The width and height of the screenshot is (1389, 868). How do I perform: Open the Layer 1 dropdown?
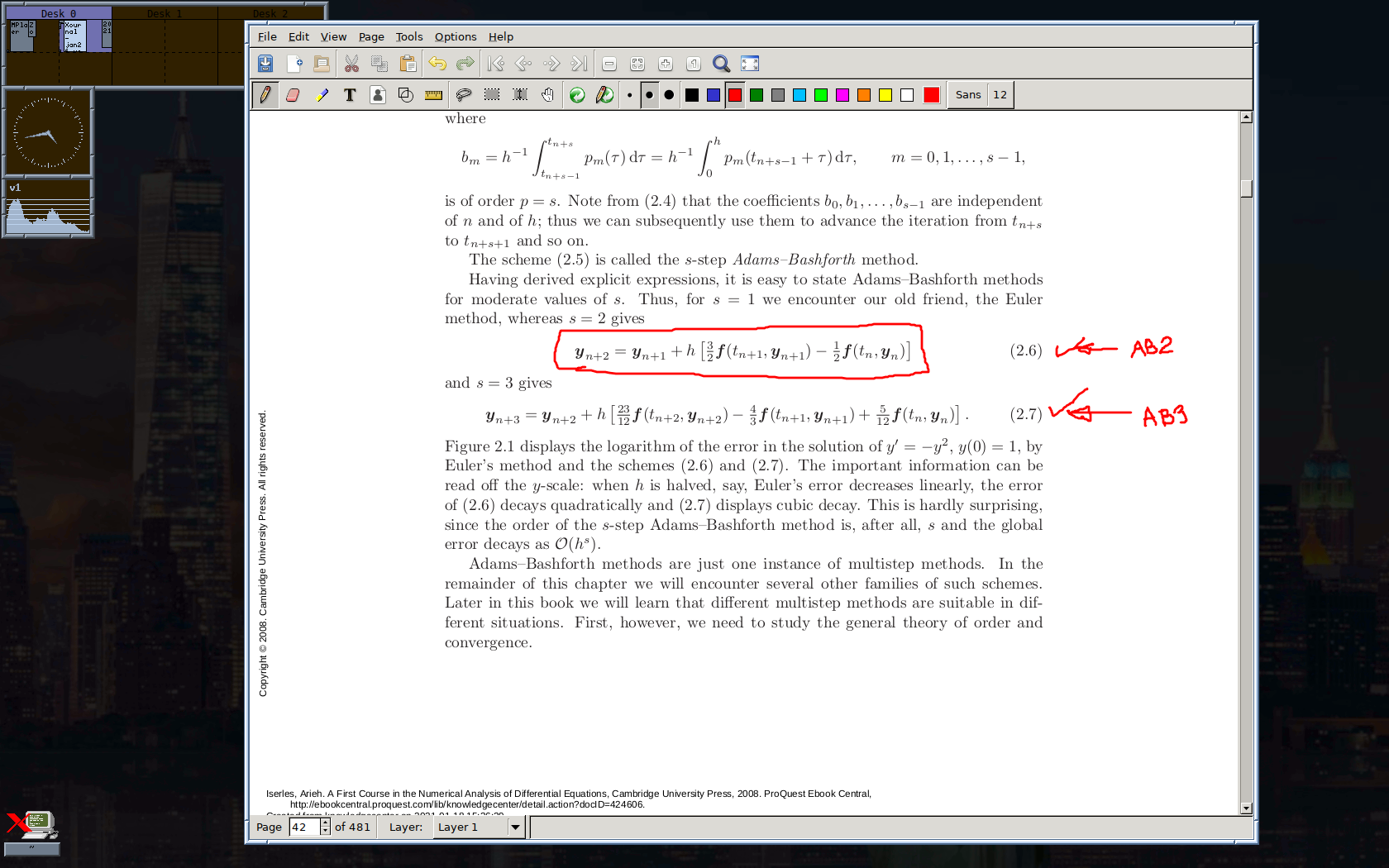coord(515,827)
